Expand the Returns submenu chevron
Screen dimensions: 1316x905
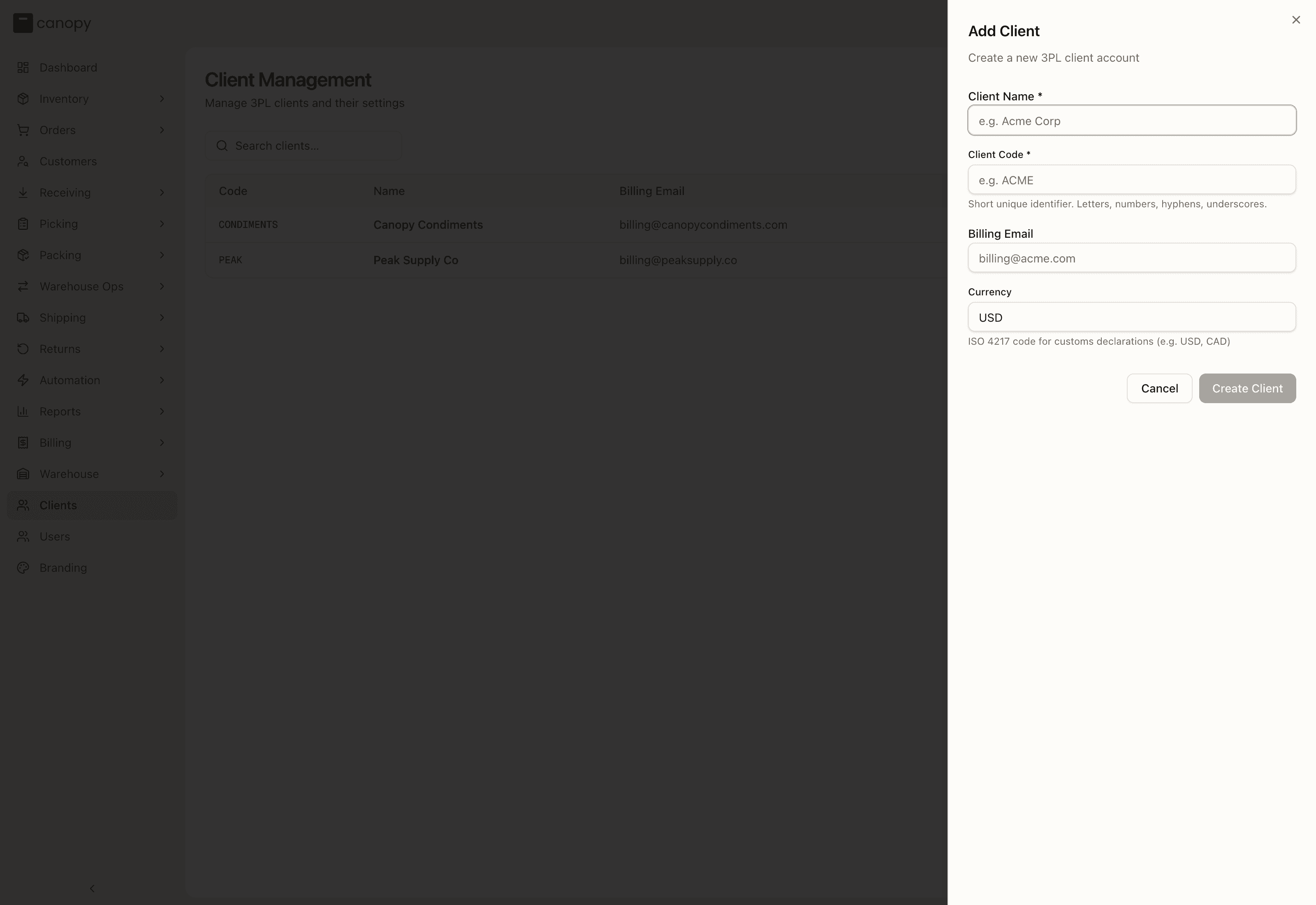tap(162, 349)
